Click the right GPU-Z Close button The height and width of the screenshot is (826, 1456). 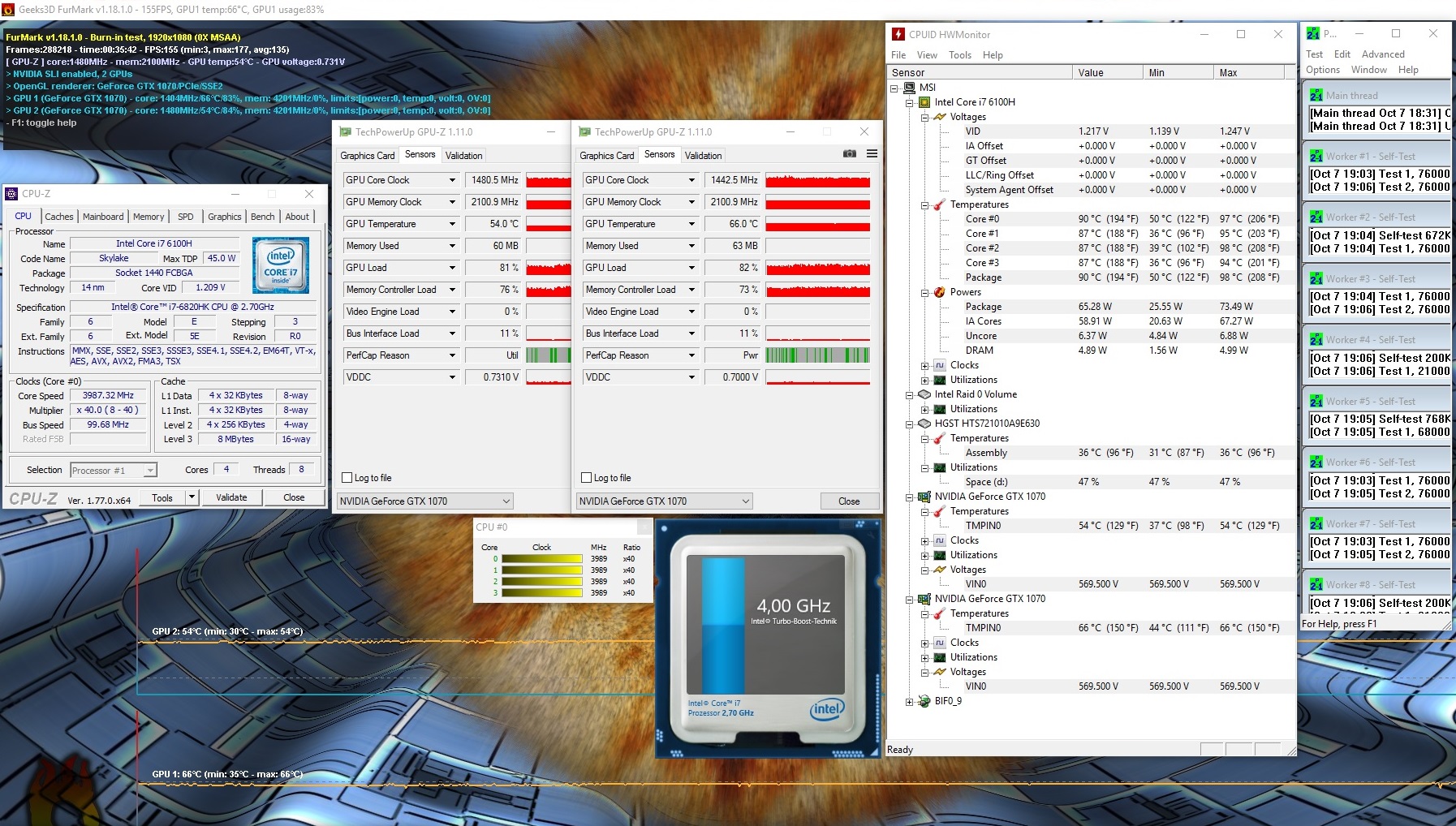(x=849, y=501)
